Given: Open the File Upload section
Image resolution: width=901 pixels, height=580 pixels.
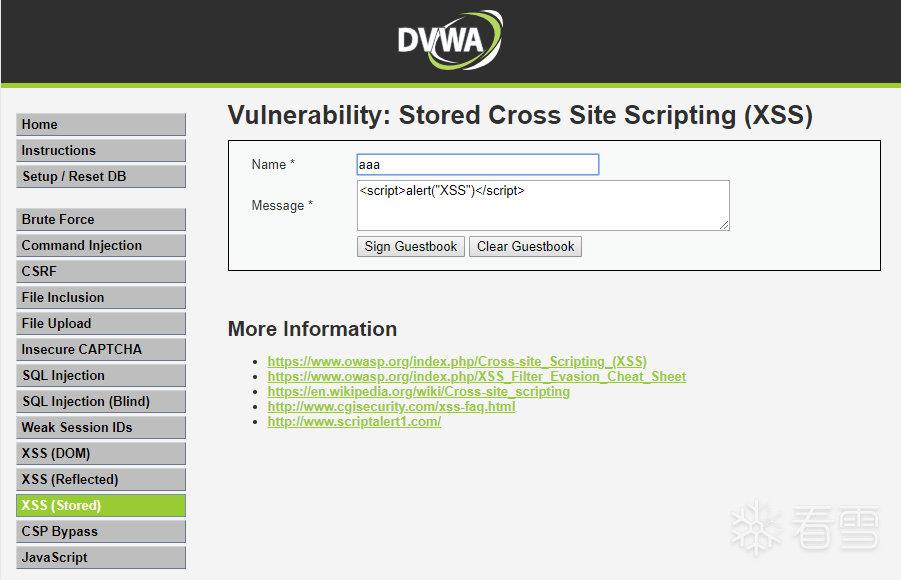Looking at the screenshot, I should [101, 323].
